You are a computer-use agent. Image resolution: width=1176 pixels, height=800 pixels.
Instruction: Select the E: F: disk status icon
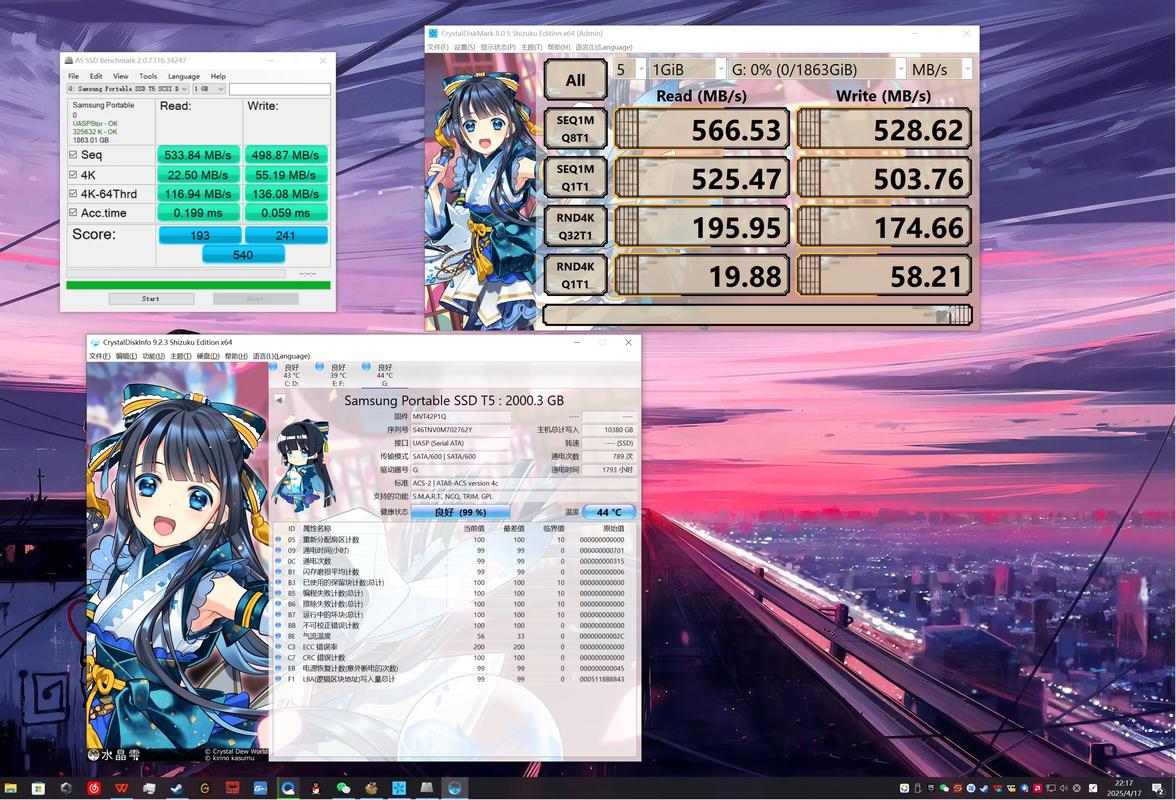[x=337, y=375]
